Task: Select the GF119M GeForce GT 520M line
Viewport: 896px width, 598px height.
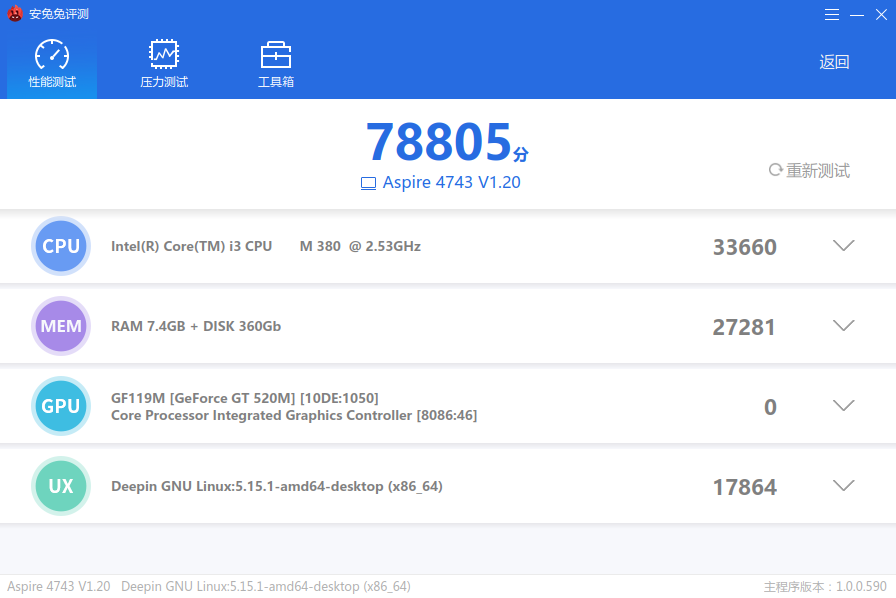Action: [245, 398]
